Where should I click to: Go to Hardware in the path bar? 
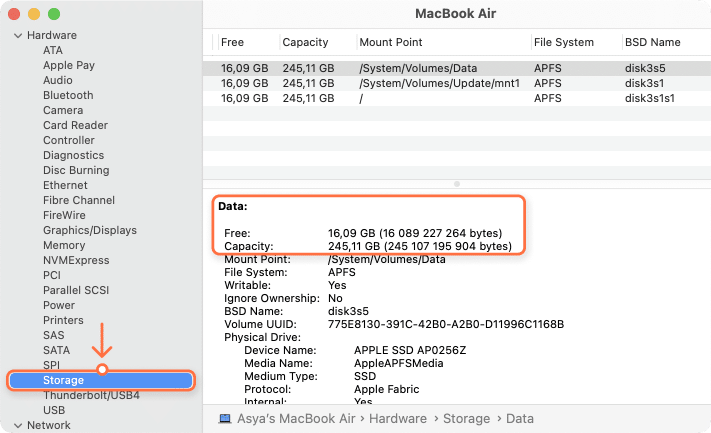(x=398, y=418)
